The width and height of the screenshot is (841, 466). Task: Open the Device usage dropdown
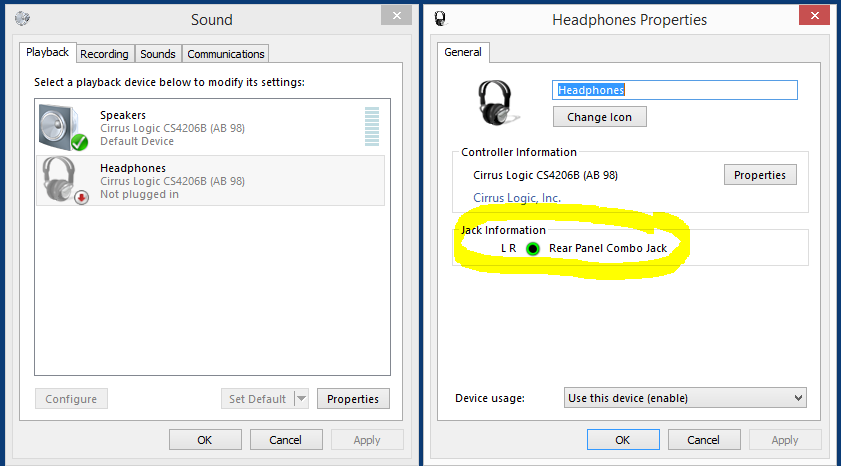685,398
